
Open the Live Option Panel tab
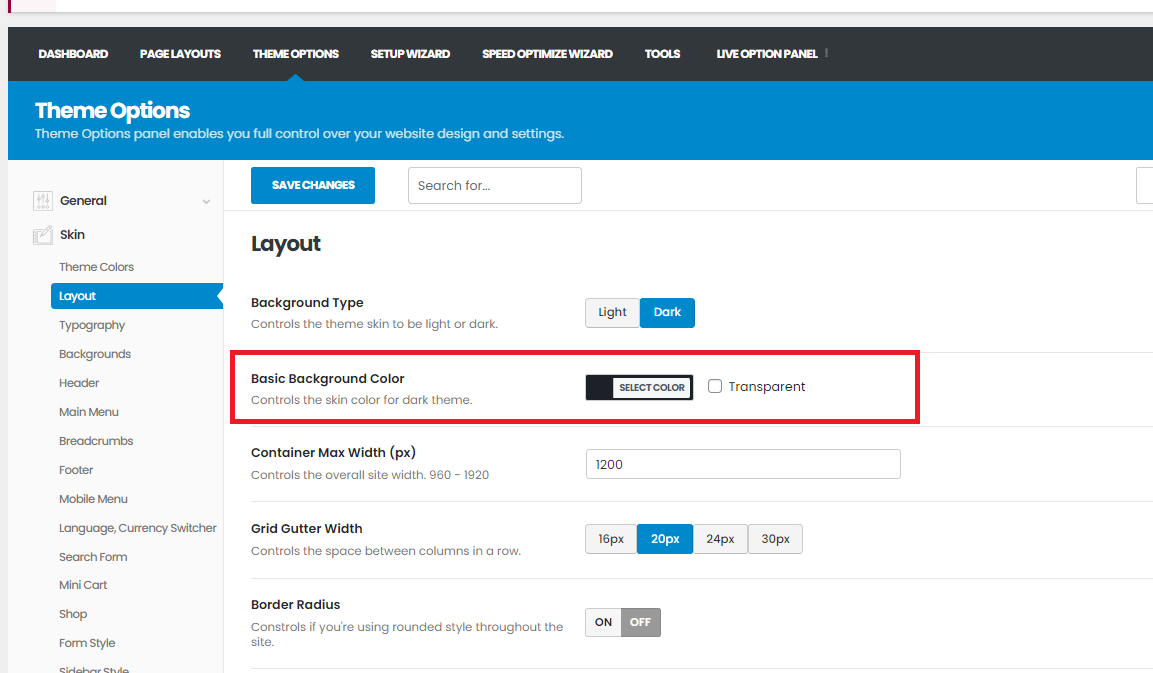[x=767, y=54]
